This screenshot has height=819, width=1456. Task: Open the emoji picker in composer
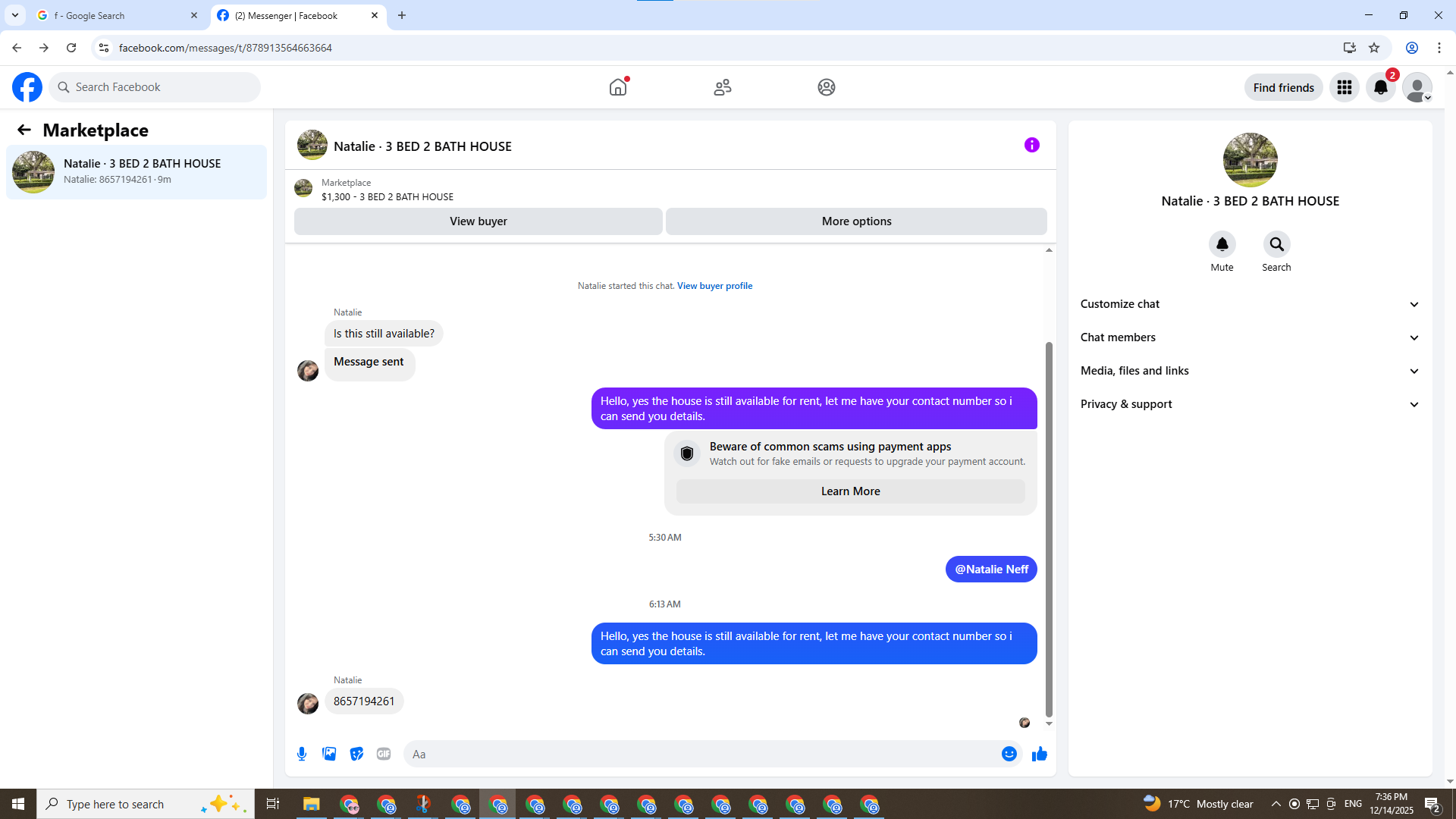tap(1009, 754)
